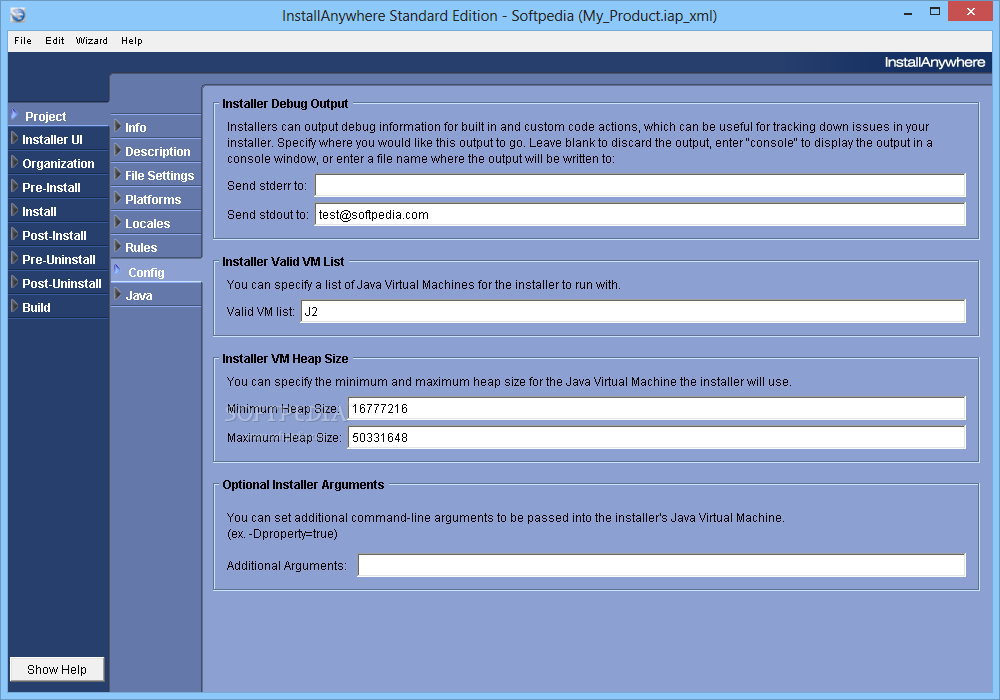Image resolution: width=1000 pixels, height=700 pixels.
Task: Close the InstallAnywhere window
Action: click(971, 11)
